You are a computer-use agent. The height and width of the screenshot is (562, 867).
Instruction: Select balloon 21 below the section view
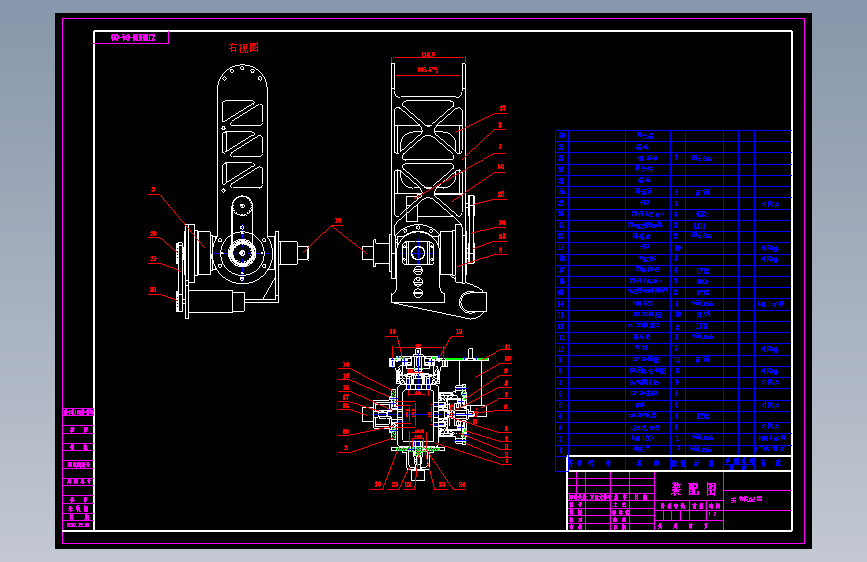(395, 485)
